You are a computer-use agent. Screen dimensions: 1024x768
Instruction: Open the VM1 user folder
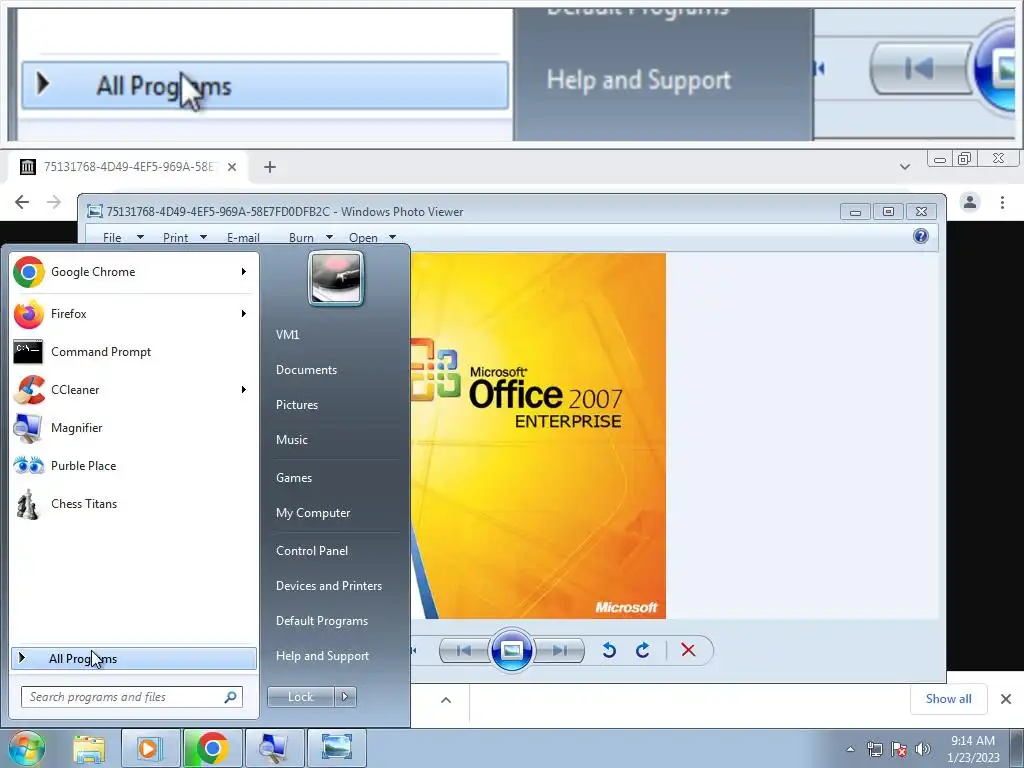pos(287,335)
